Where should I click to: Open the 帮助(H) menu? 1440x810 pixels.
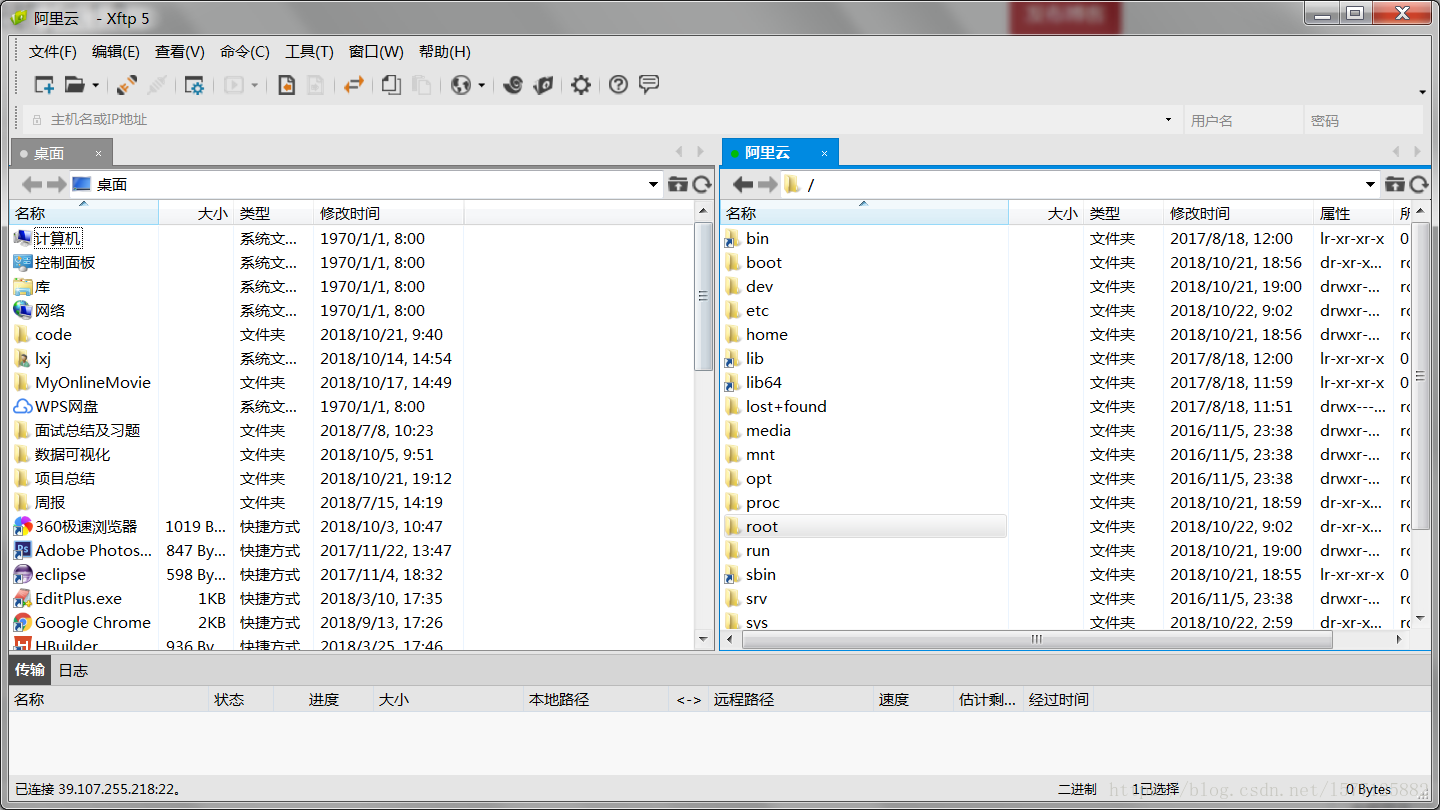[x=445, y=52]
